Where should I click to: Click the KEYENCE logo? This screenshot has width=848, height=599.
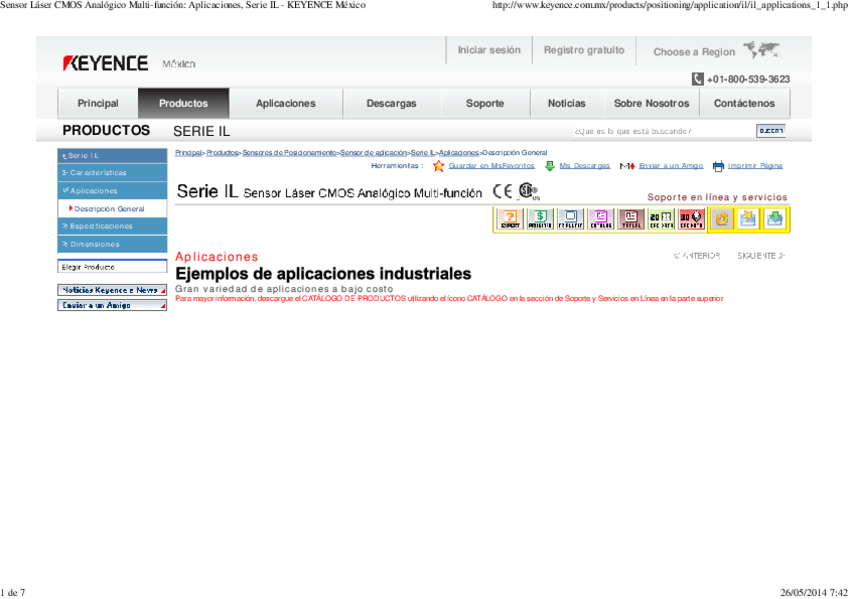click(x=105, y=63)
